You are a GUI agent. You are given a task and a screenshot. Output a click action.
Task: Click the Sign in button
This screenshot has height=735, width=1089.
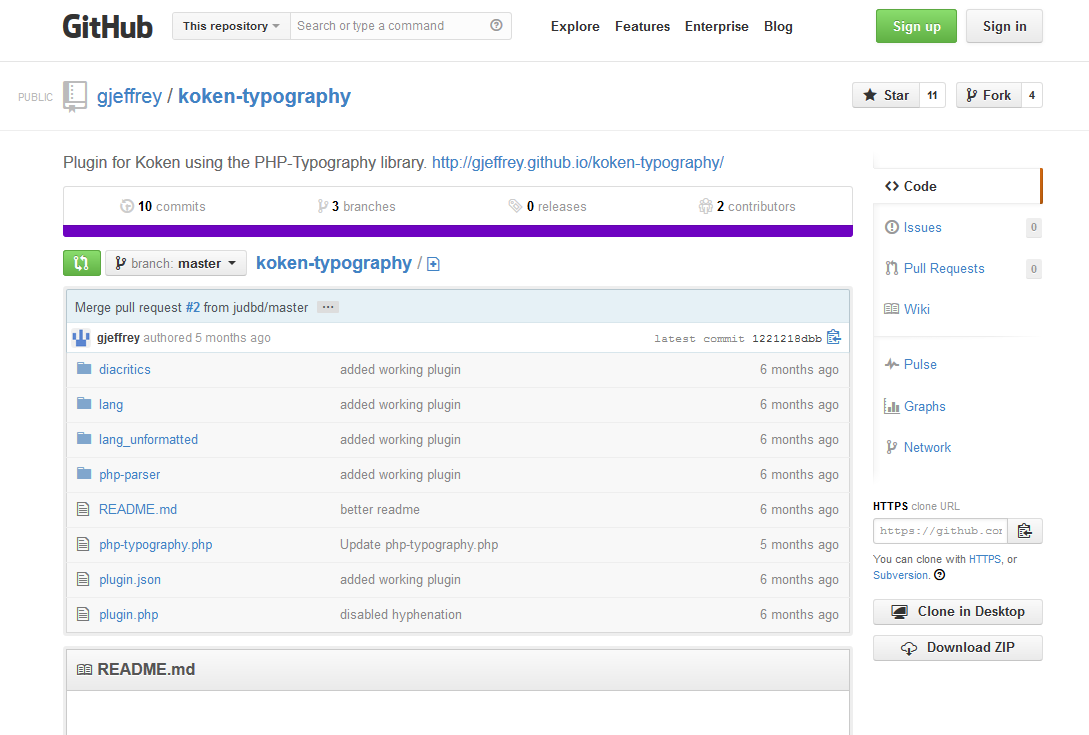1004,26
